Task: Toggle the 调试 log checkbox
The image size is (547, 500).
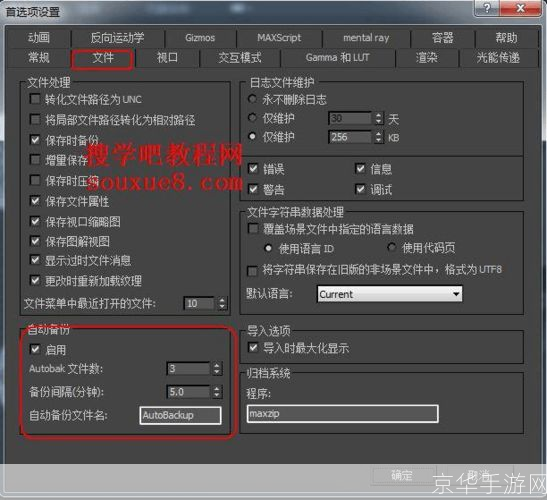Action: pos(360,189)
